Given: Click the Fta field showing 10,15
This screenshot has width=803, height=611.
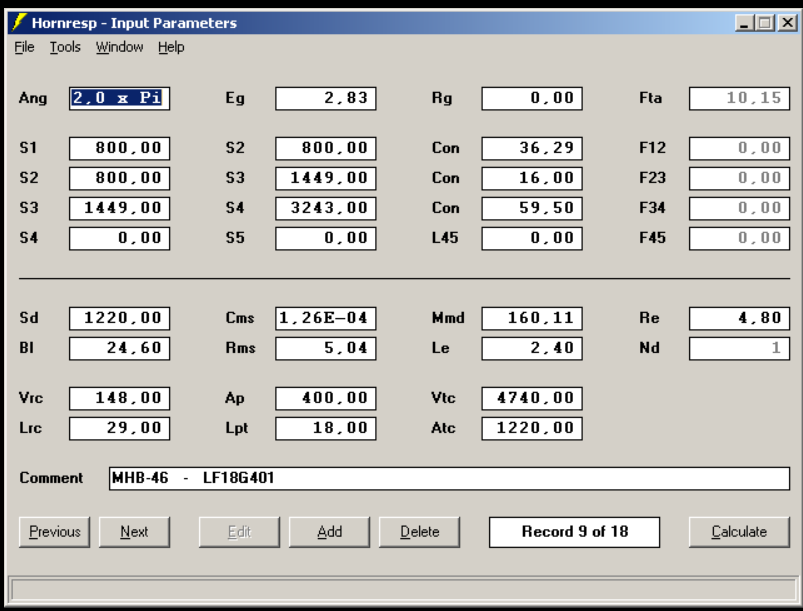Looking at the screenshot, I should [739, 98].
